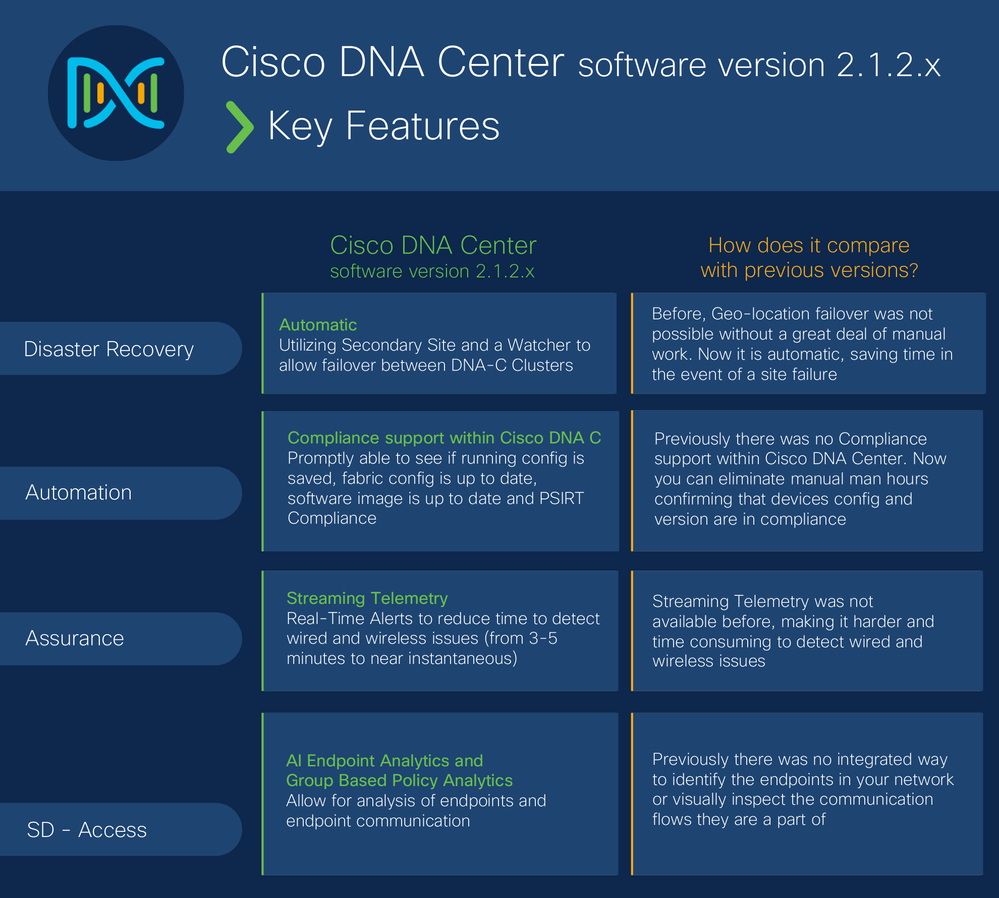999x898 pixels.
Task: Click the green chevron beside Key Features
Action: 240,127
